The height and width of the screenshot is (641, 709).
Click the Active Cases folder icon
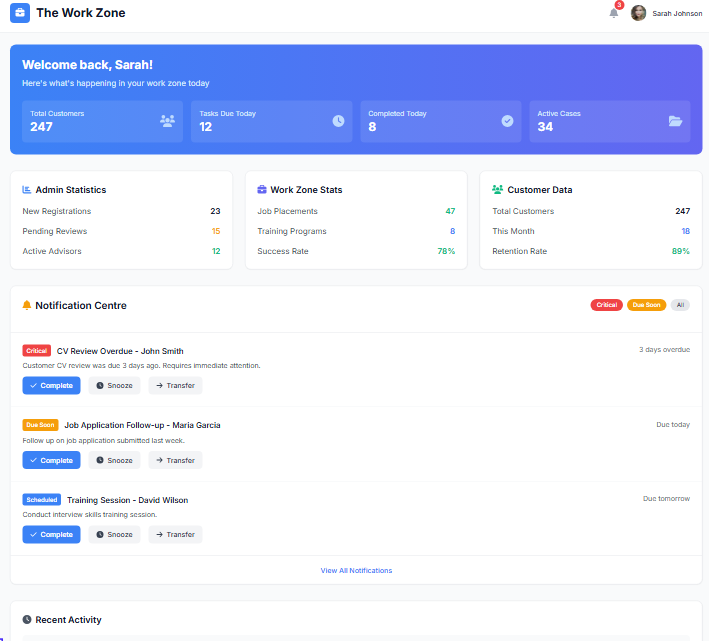pyautogui.click(x=676, y=121)
